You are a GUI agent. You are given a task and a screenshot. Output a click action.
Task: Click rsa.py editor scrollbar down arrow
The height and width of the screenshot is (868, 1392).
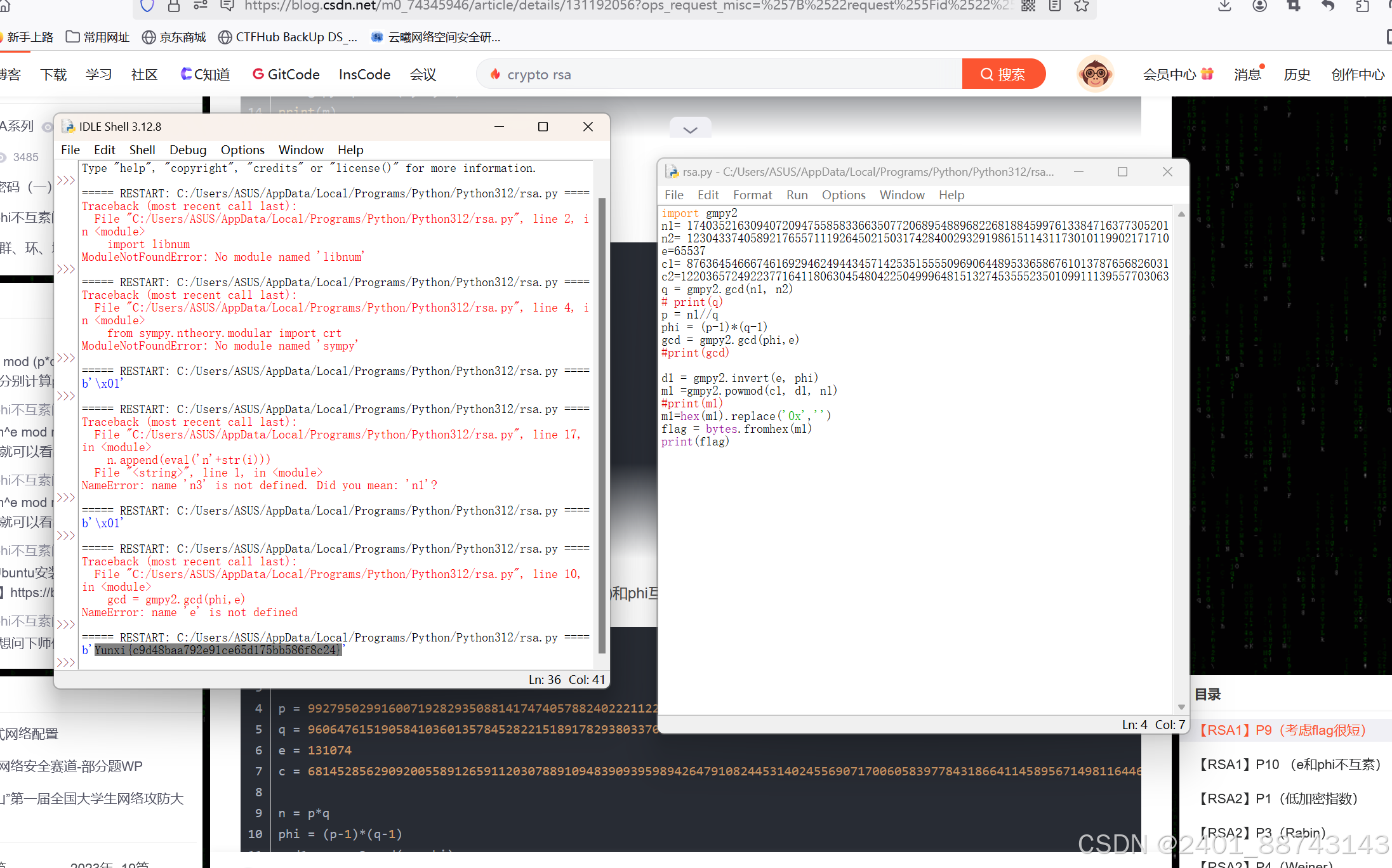point(1181,707)
